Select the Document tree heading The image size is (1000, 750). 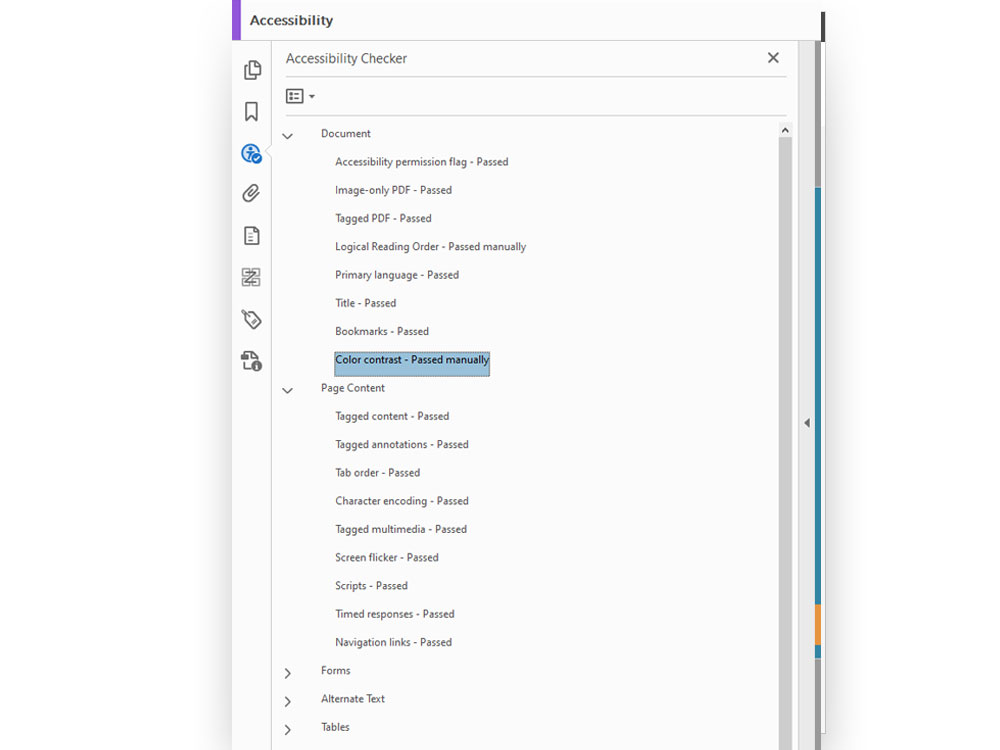pos(346,133)
